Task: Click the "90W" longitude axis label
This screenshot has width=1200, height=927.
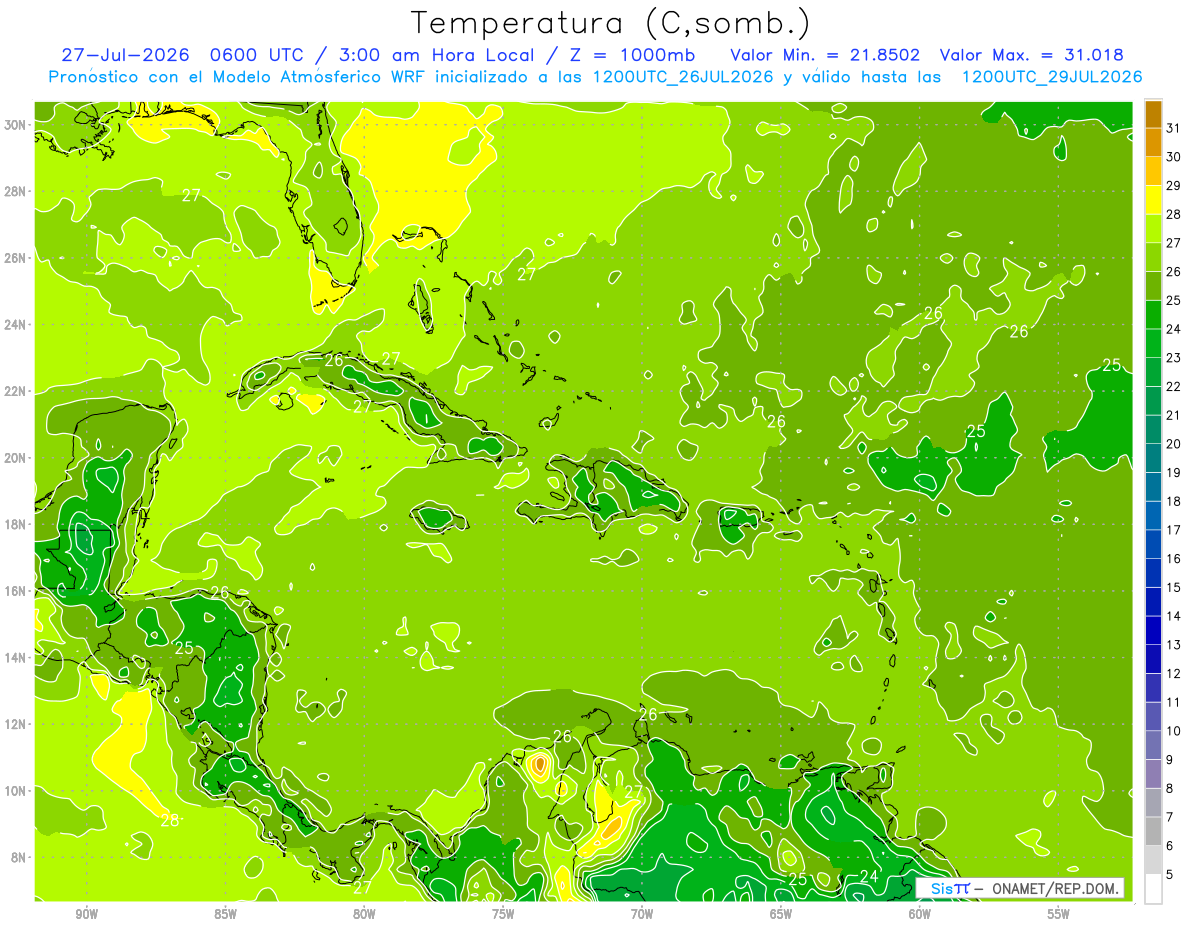Action: click(87, 915)
